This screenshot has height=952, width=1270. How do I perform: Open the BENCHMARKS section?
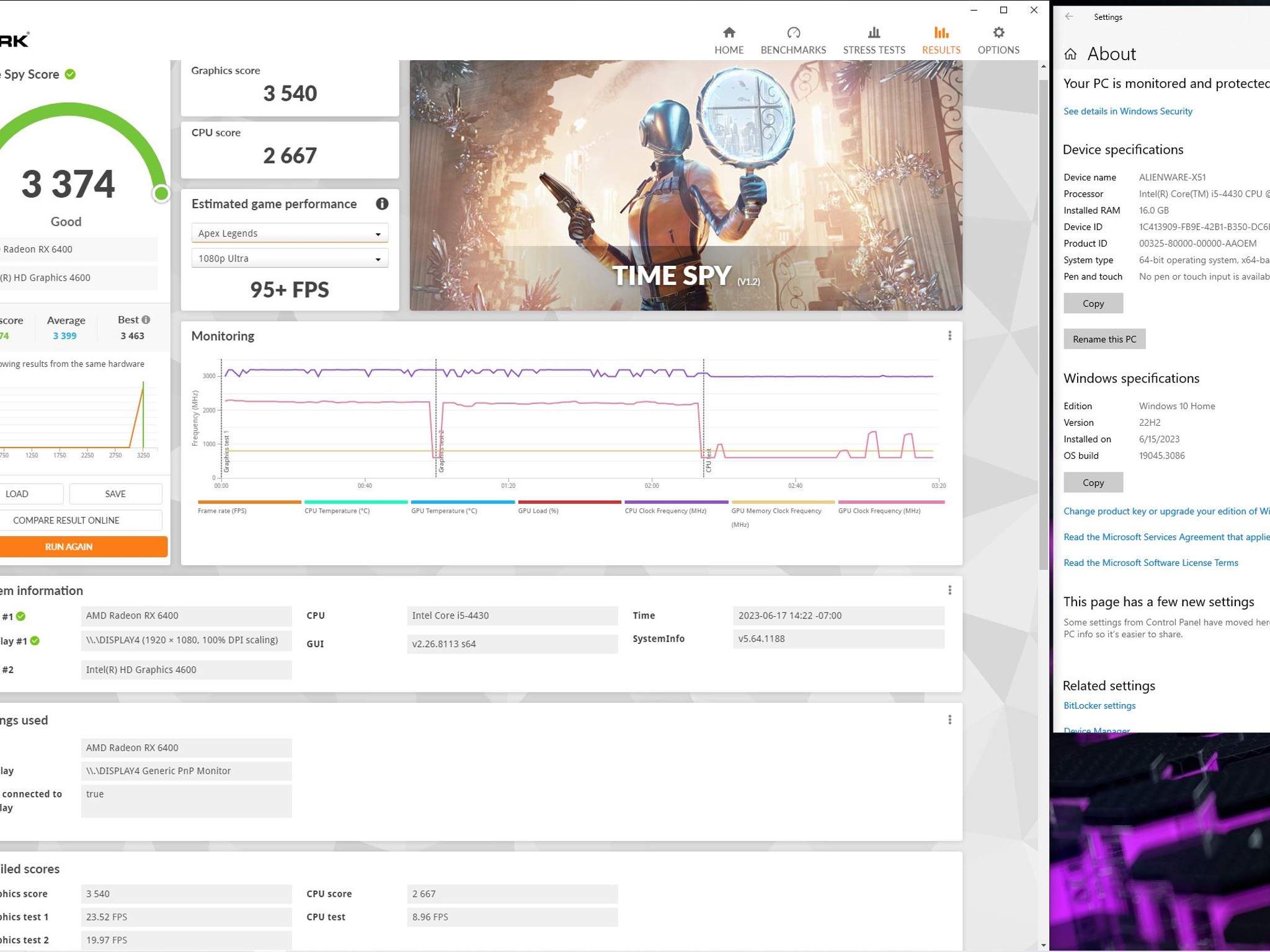point(793,41)
